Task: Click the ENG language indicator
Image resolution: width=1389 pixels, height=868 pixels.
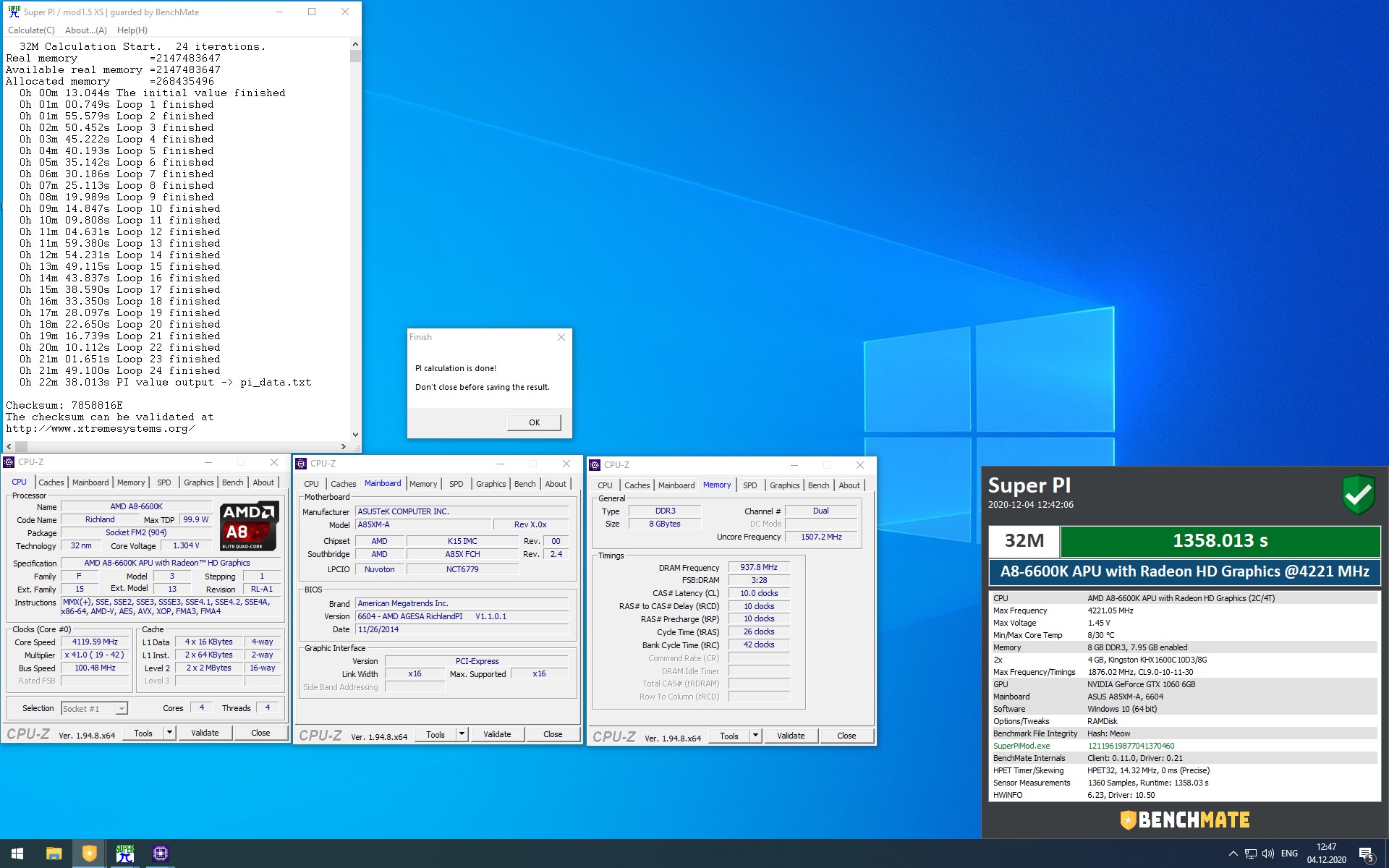Action: (1289, 854)
